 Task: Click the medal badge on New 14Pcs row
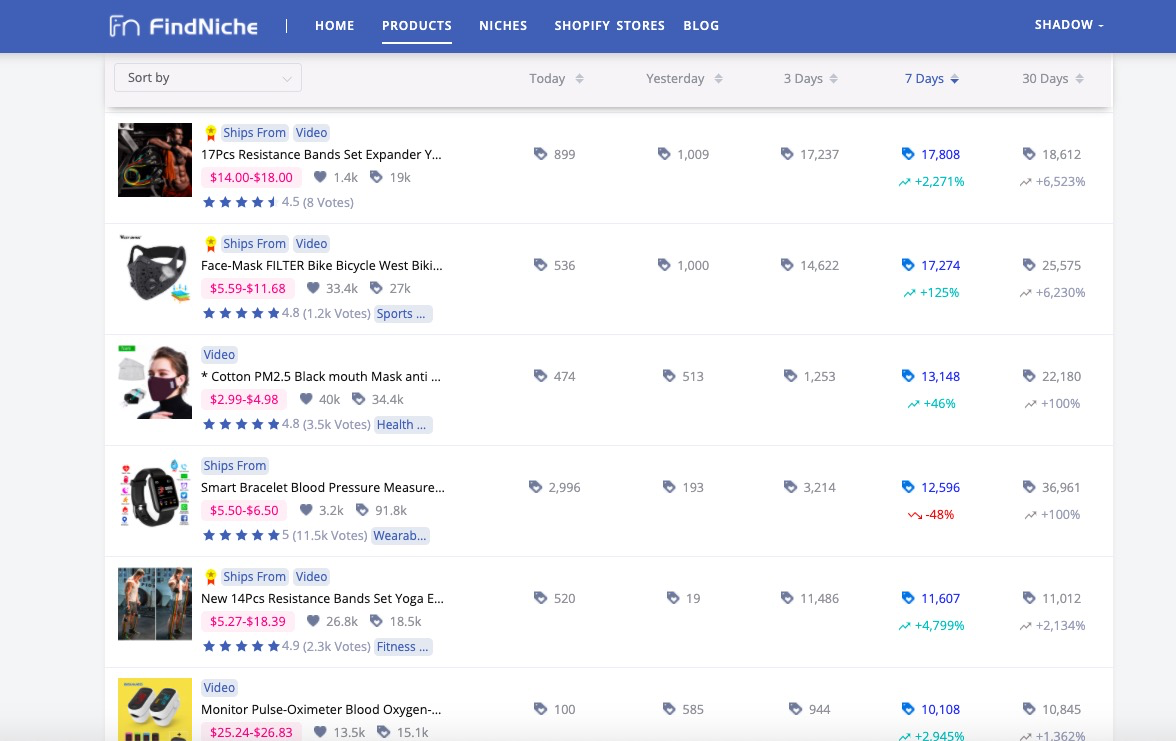[x=211, y=577]
